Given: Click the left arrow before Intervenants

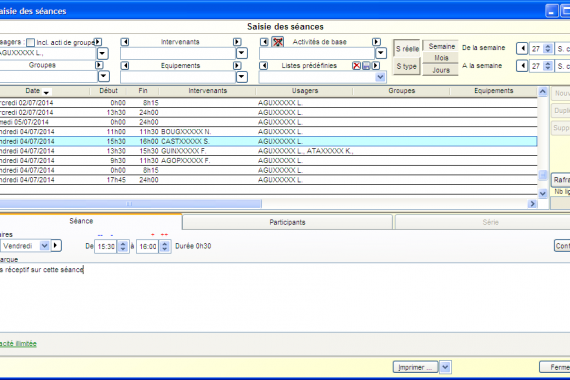Looking at the screenshot, I should 125,42.
